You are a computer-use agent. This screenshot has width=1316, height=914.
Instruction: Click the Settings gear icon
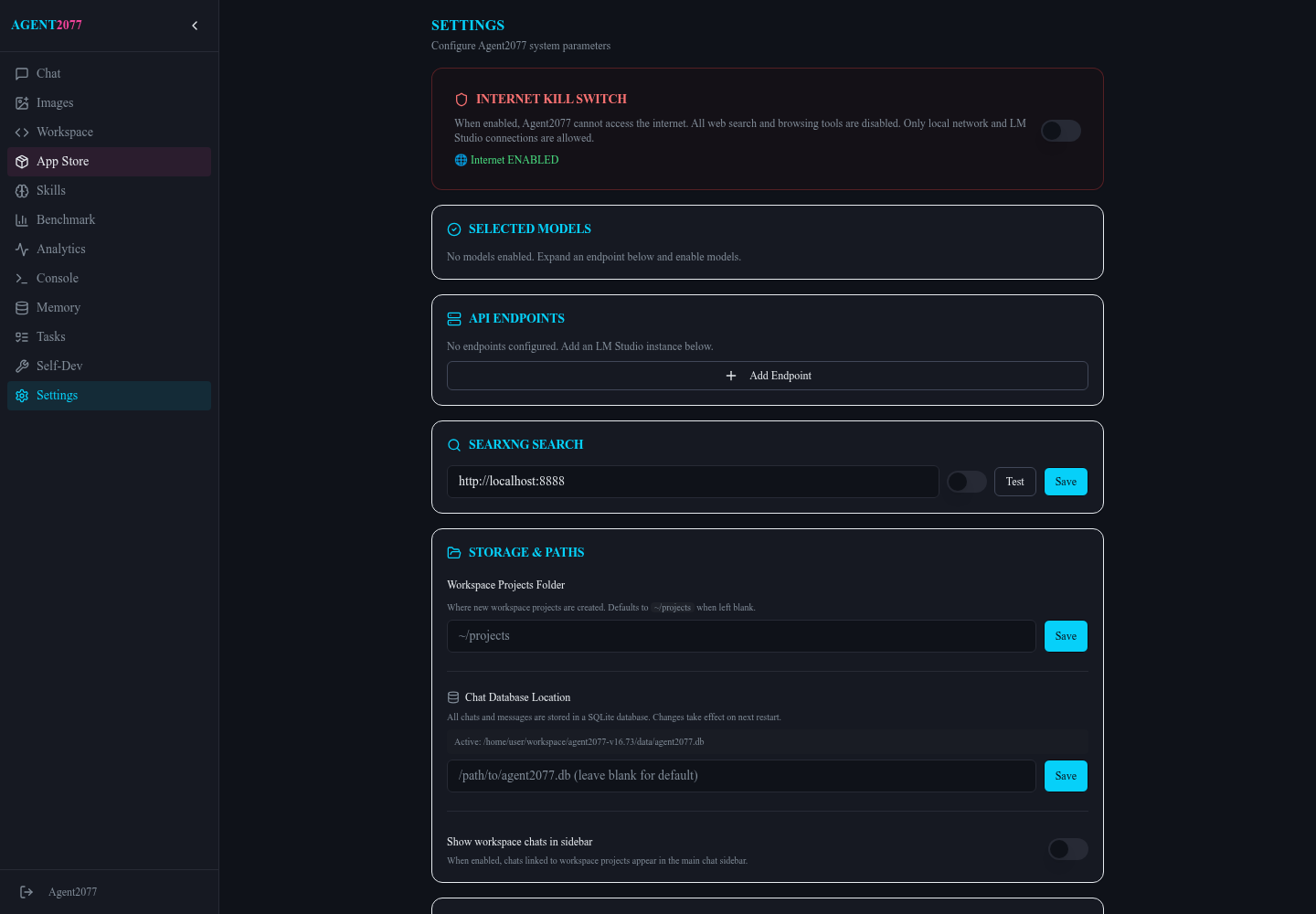(x=22, y=396)
